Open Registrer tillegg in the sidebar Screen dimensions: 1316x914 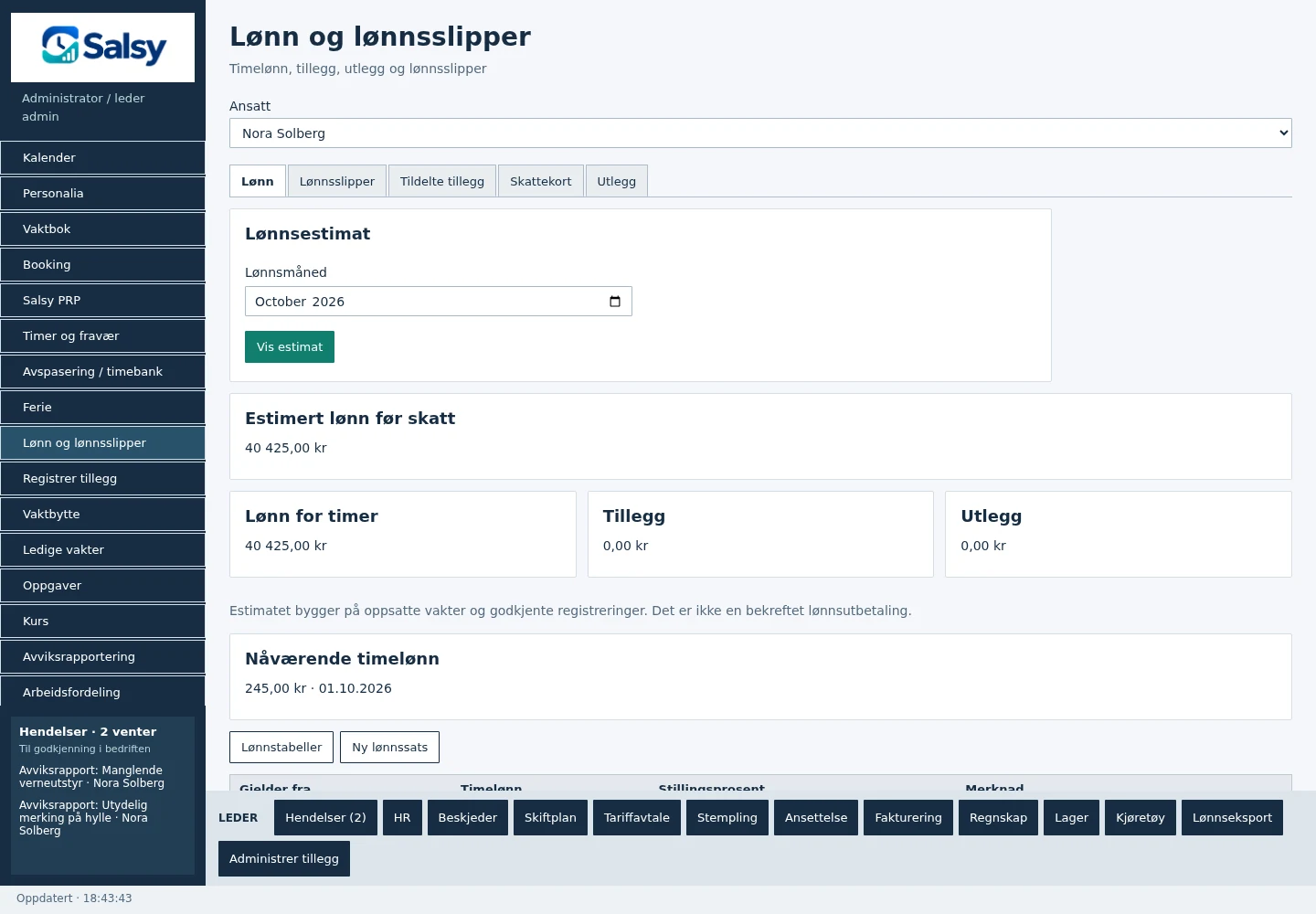click(x=102, y=479)
